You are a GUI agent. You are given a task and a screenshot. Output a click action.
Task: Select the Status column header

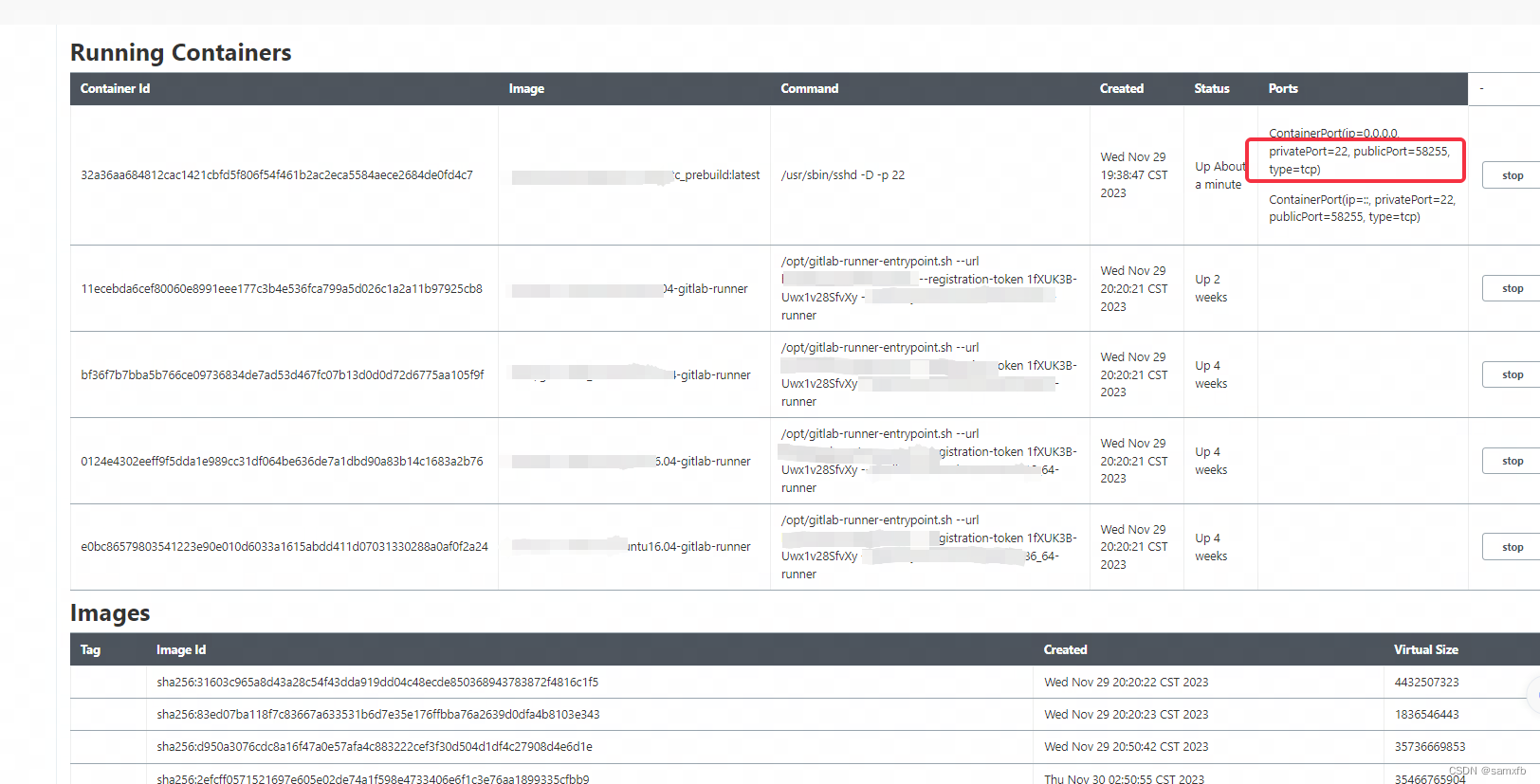click(x=1211, y=88)
